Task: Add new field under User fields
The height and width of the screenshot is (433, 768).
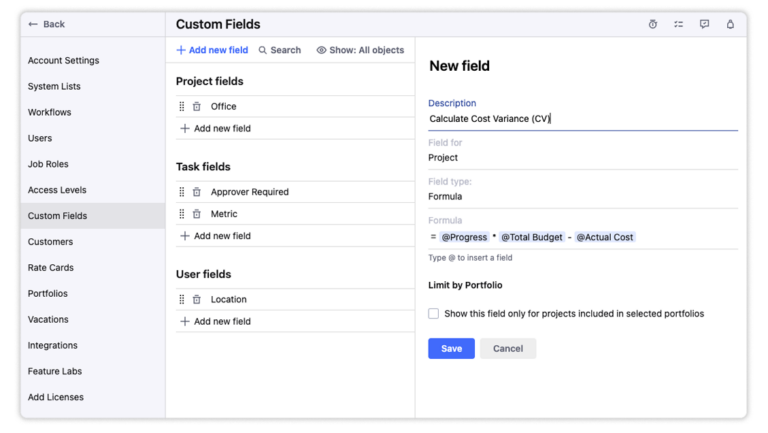Action: (x=216, y=321)
